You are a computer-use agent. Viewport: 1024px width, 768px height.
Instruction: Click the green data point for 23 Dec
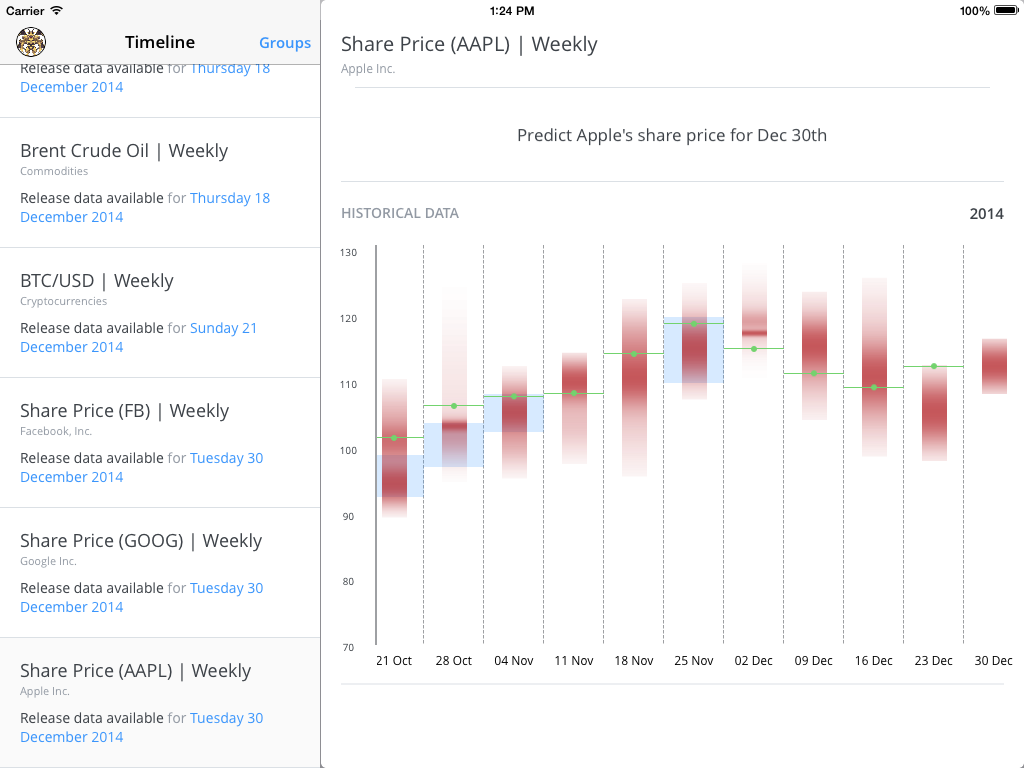click(934, 366)
